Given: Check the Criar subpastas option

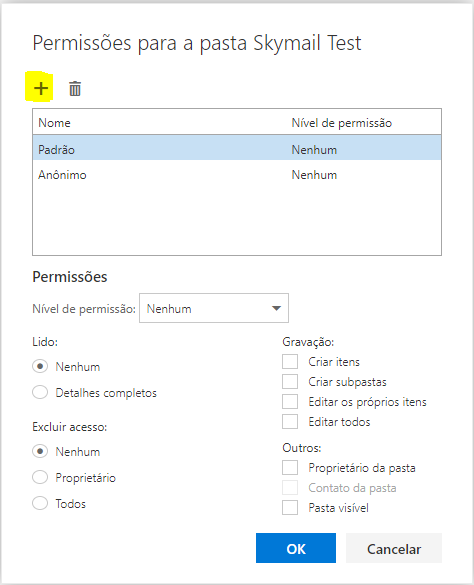Looking at the screenshot, I should click(290, 382).
